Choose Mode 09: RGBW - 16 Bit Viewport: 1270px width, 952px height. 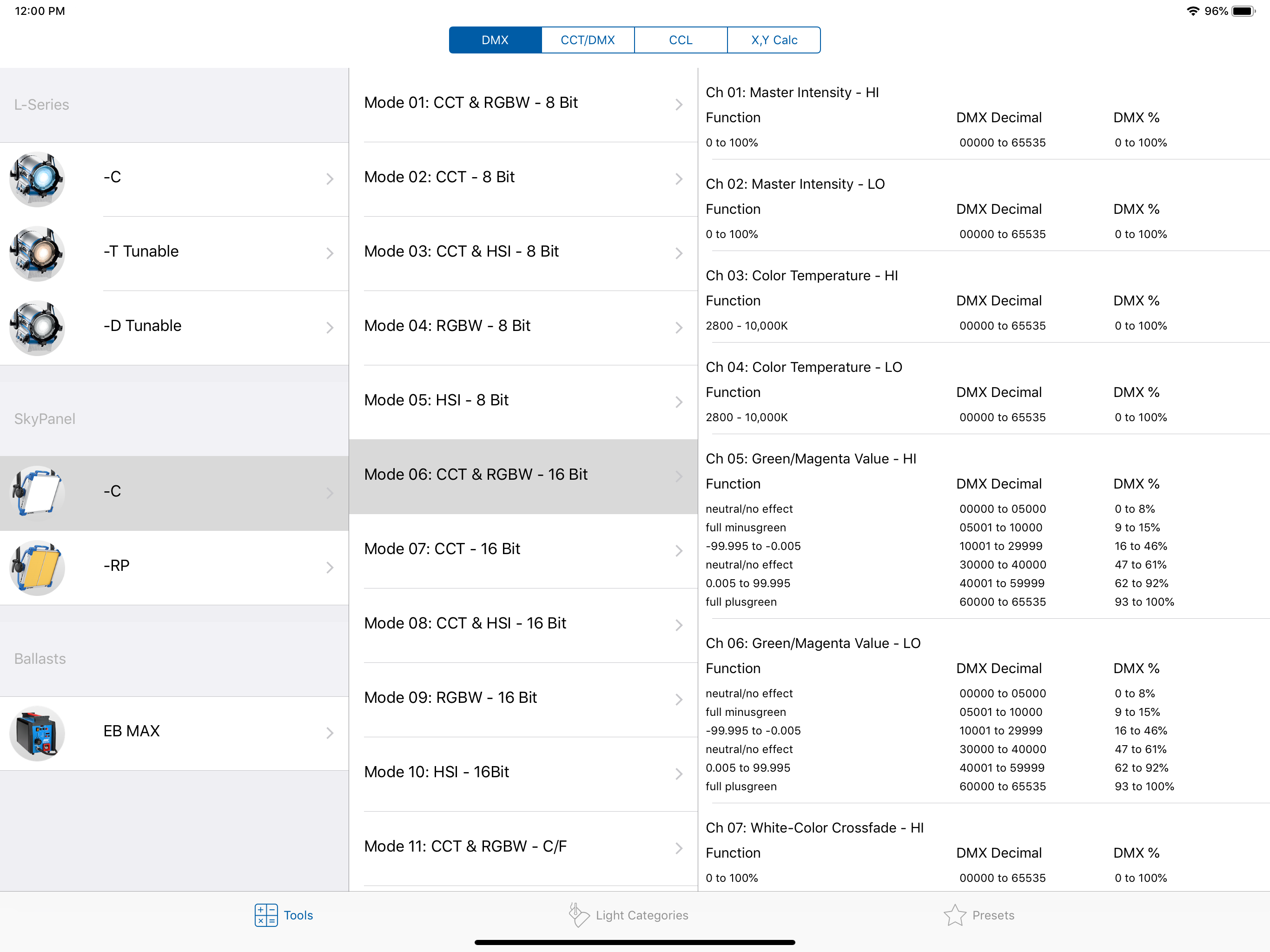coord(450,698)
